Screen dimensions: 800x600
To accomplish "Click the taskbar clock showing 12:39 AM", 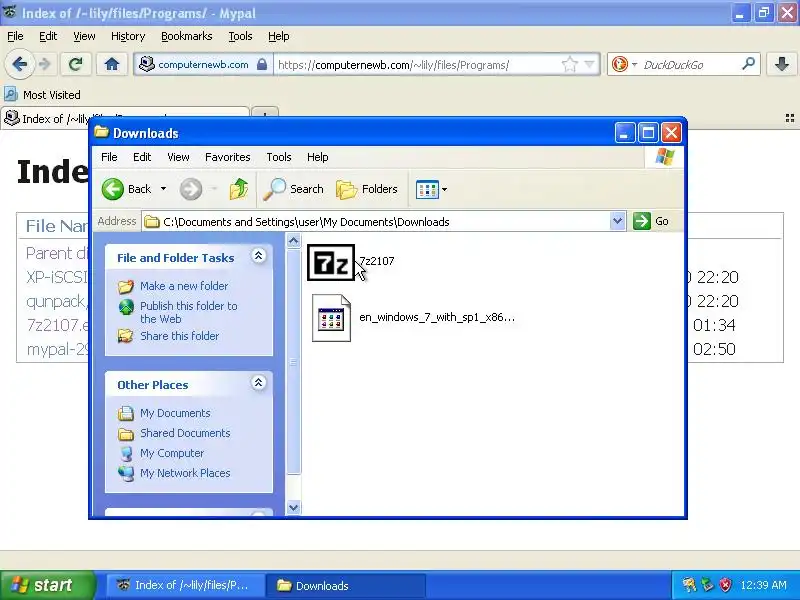I will coord(763,585).
